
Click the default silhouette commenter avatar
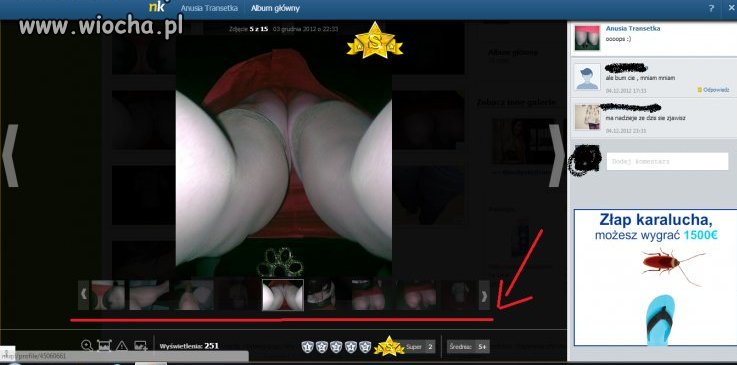coord(587,77)
